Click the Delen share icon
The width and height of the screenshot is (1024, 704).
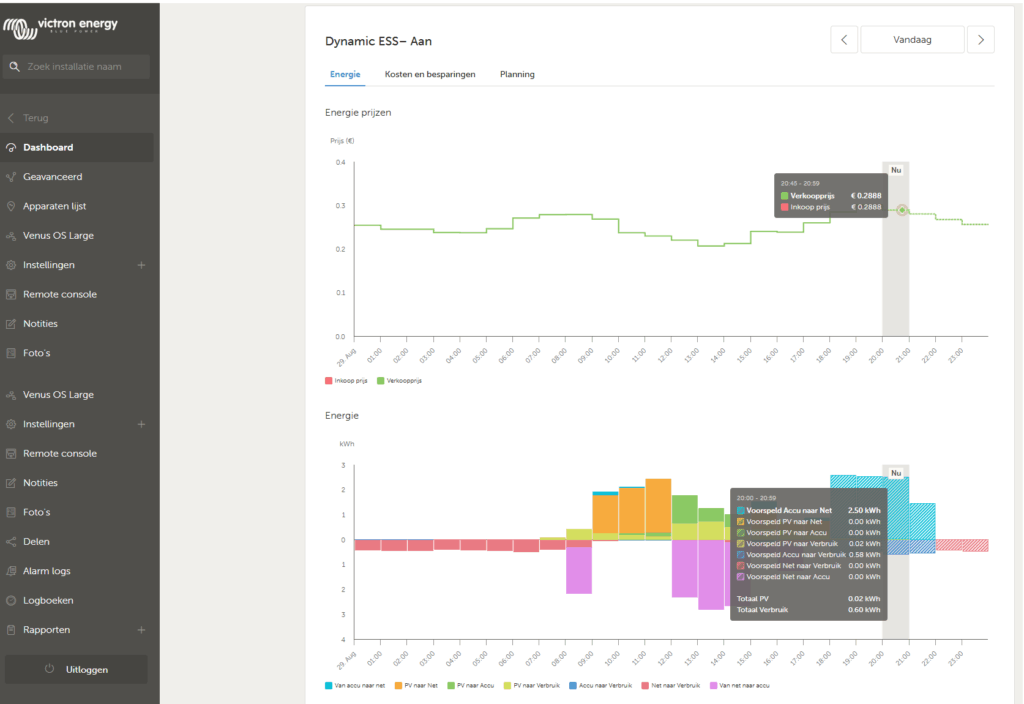click(x=11, y=542)
